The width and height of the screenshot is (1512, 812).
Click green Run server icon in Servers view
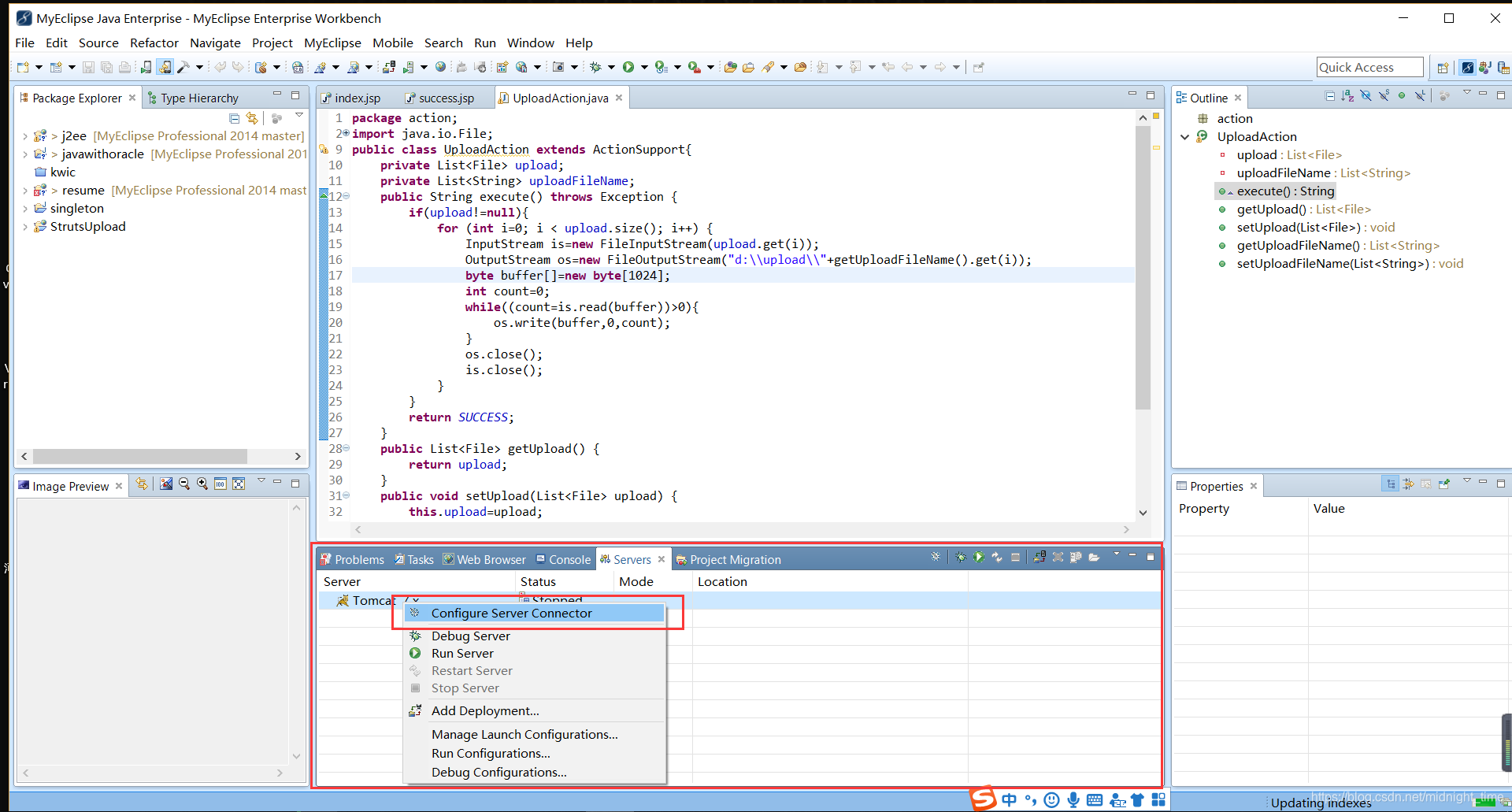(979, 557)
